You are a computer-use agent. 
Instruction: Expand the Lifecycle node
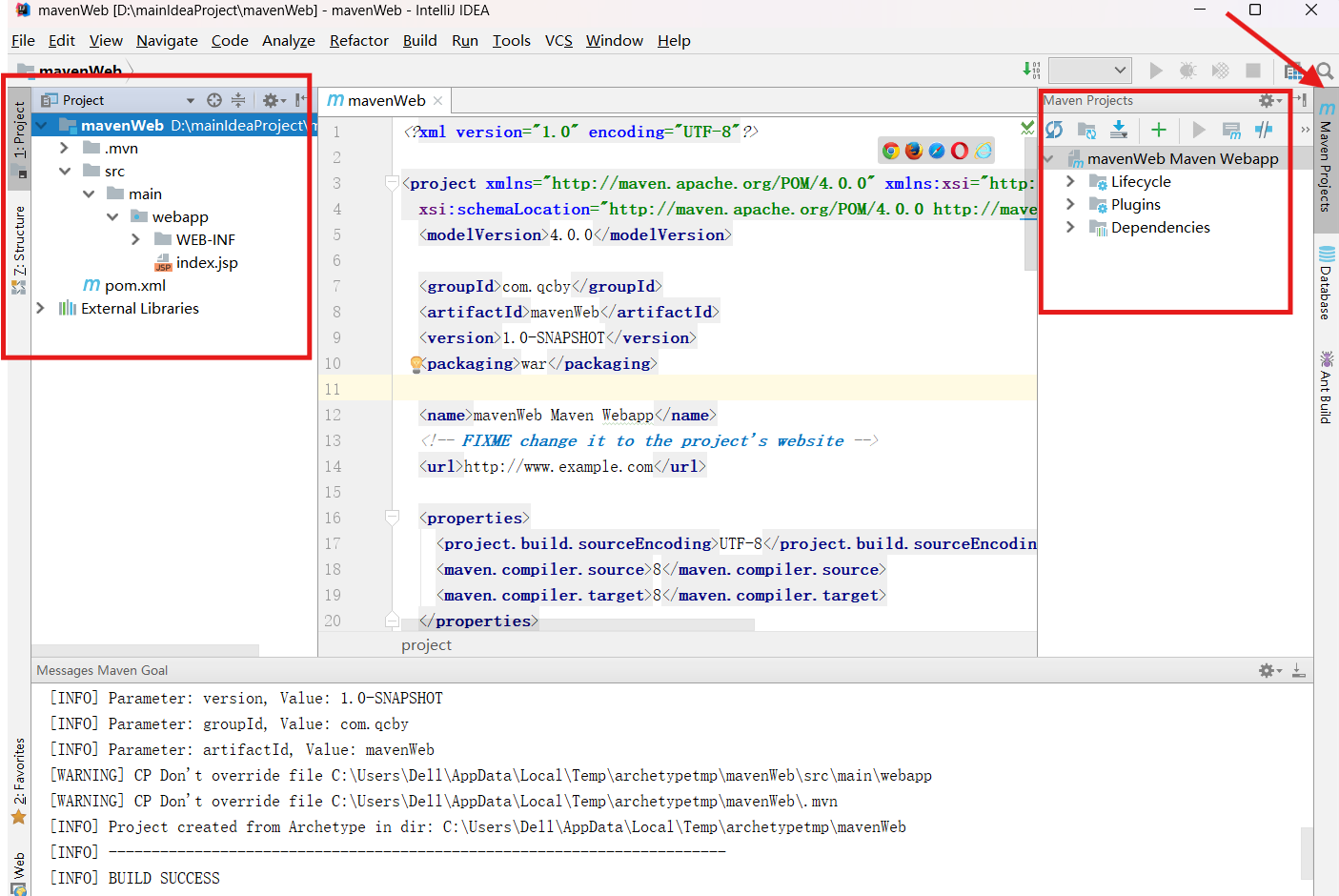pos(1070,181)
